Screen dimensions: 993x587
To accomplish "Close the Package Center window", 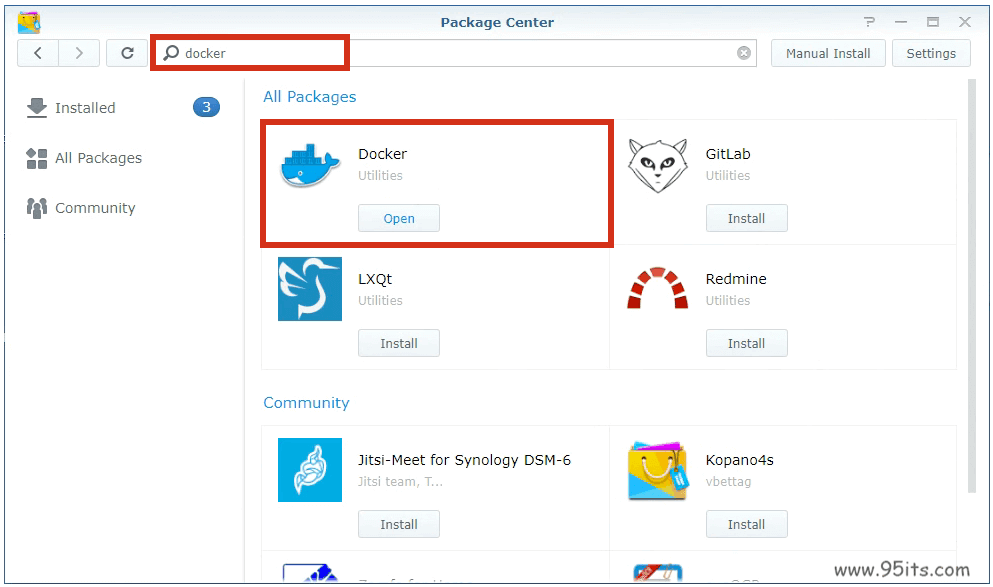I will point(965,22).
